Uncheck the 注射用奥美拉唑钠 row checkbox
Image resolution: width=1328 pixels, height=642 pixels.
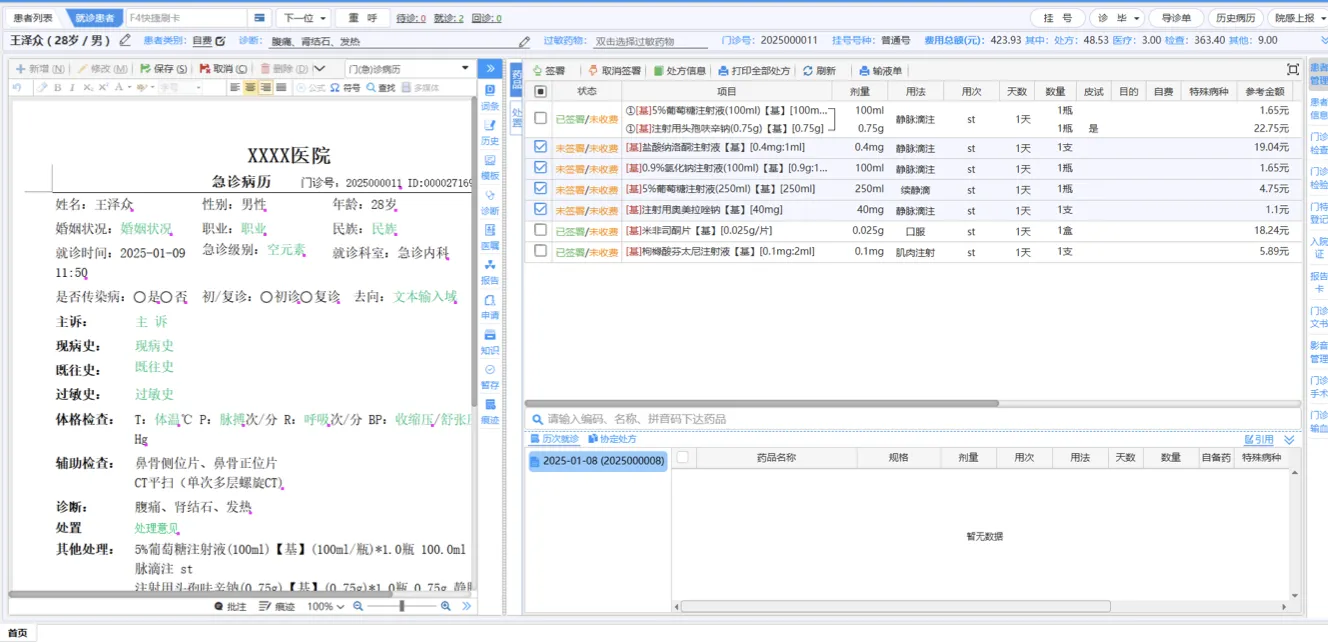coord(540,209)
